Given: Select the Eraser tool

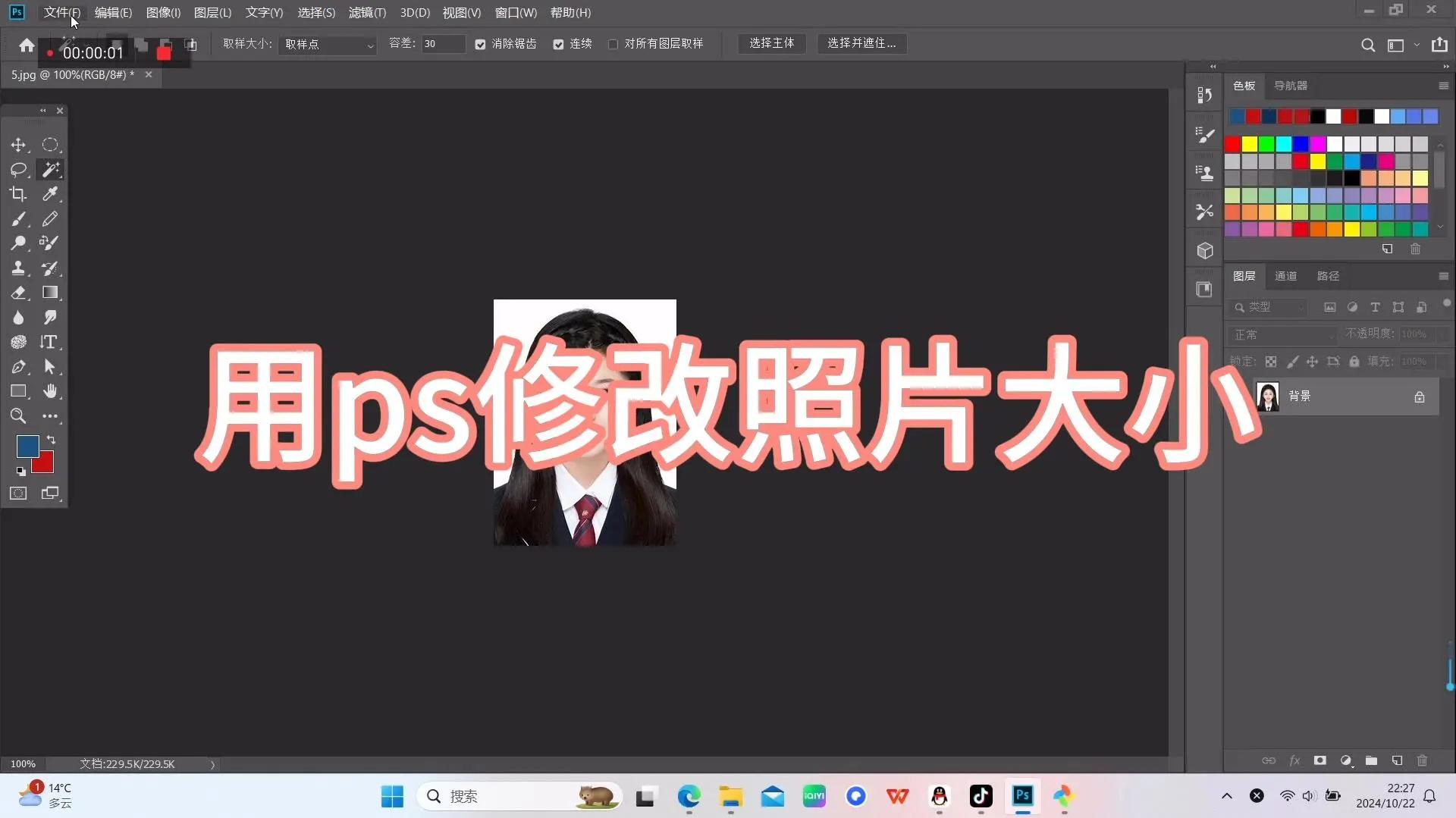Looking at the screenshot, I should point(18,293).
